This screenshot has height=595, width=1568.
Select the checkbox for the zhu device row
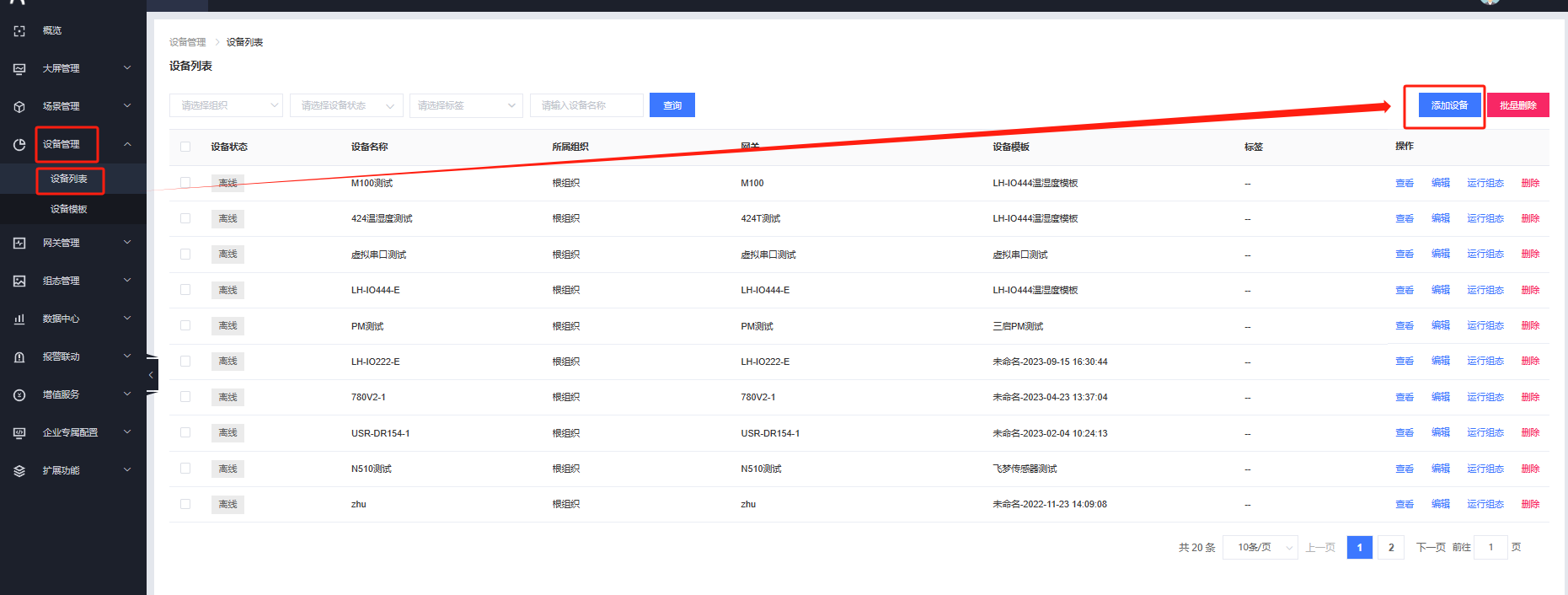coord(185,504)
